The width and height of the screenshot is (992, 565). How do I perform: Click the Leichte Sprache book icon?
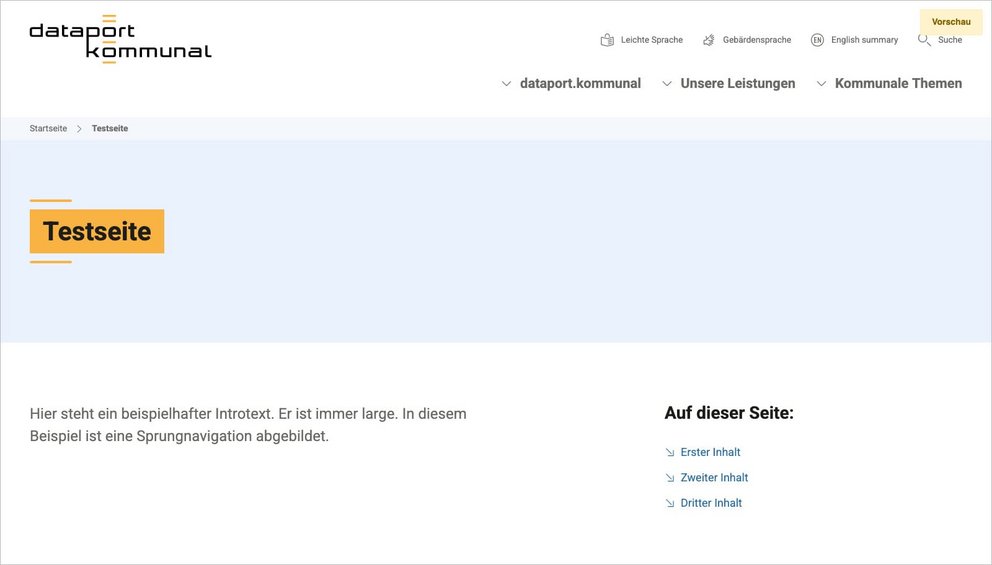pos(607,40)
